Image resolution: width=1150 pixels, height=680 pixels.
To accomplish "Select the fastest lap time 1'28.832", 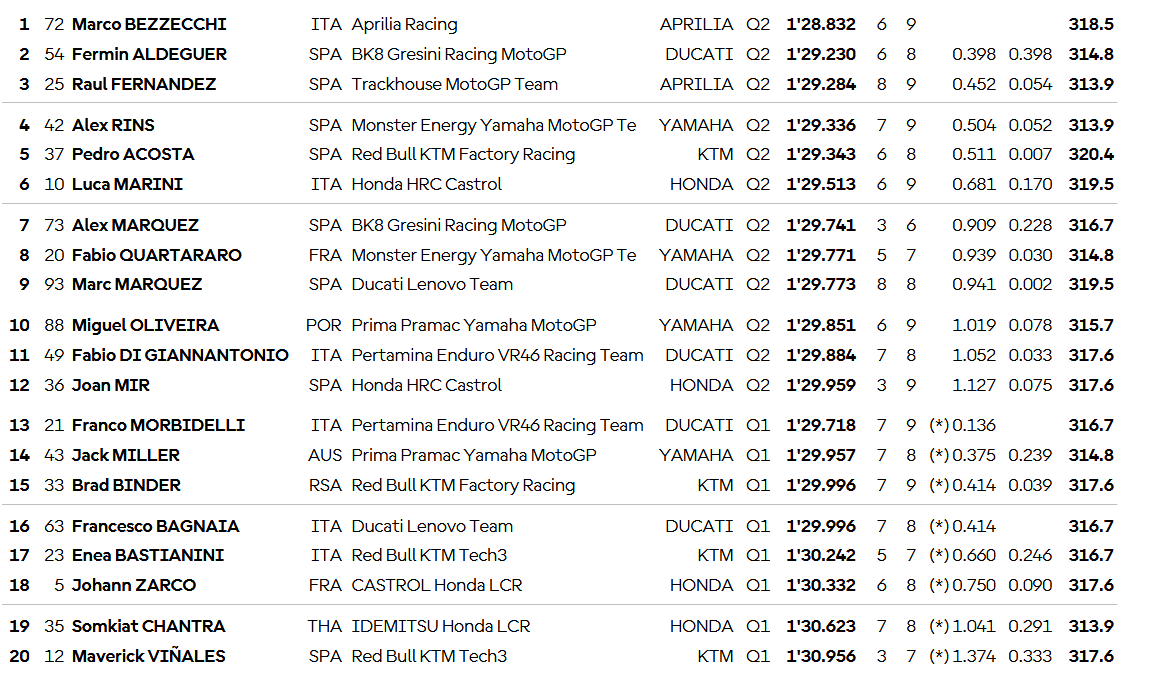I will tap(820, 24).
